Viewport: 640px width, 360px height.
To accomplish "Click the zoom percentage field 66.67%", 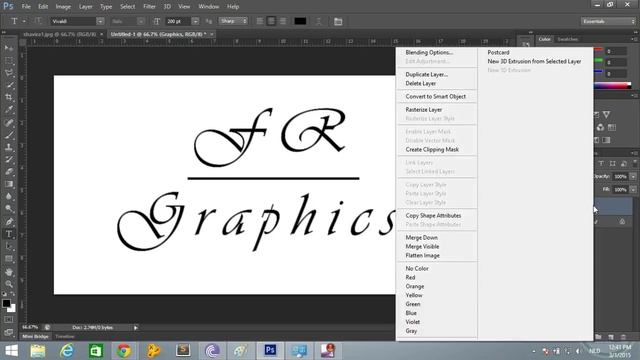I will click(x=30, y=327).
